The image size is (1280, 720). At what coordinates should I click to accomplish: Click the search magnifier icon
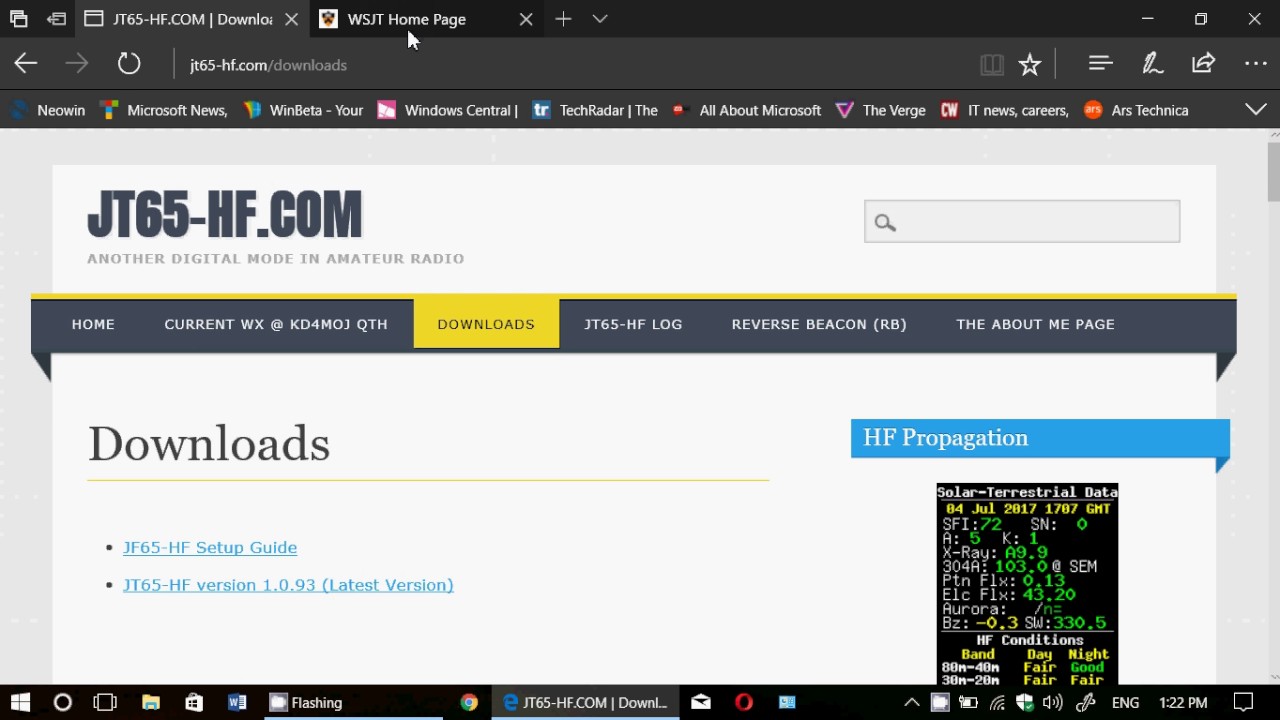885,222
